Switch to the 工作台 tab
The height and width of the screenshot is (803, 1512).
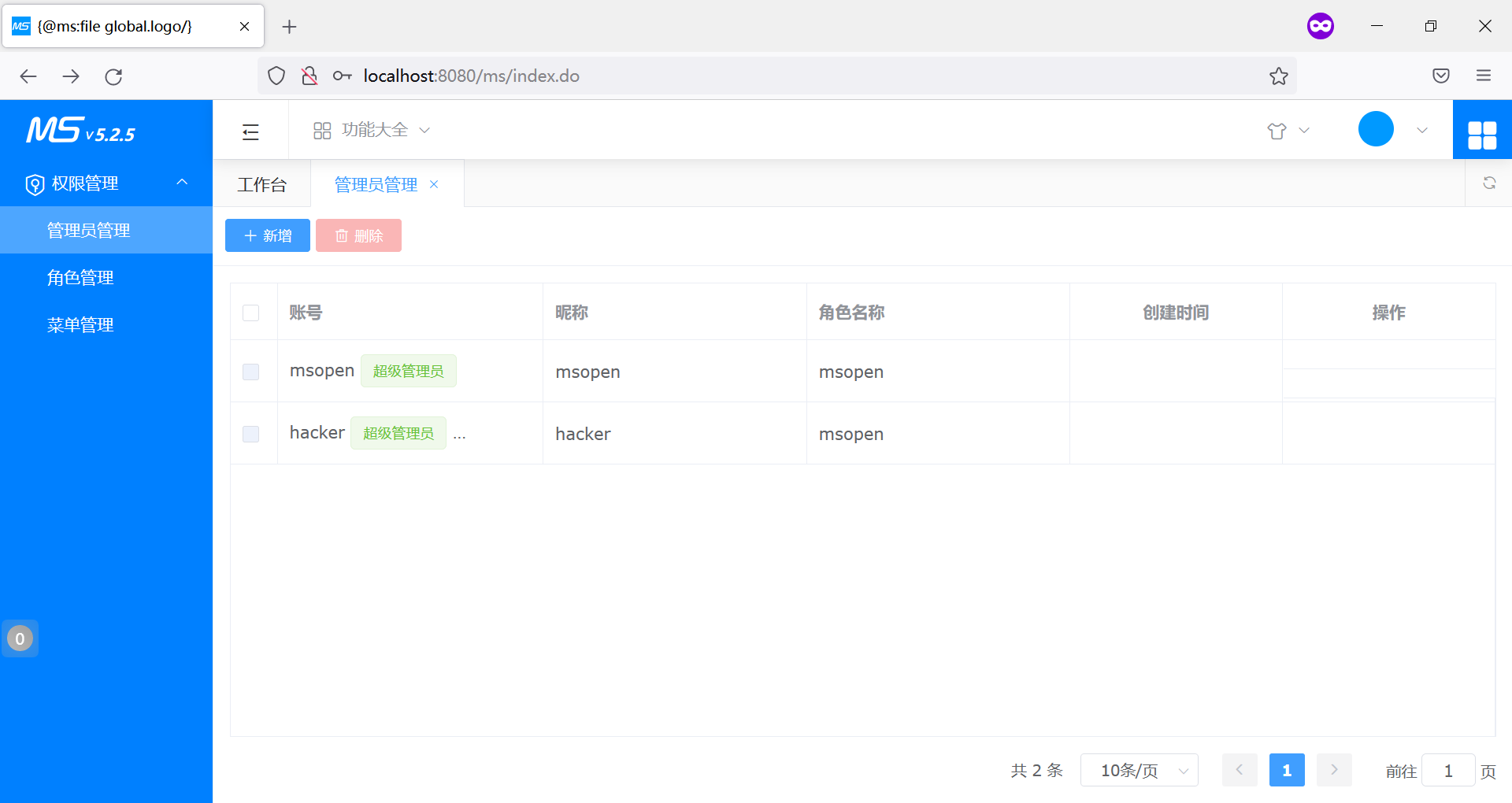[x=261, y=185]
